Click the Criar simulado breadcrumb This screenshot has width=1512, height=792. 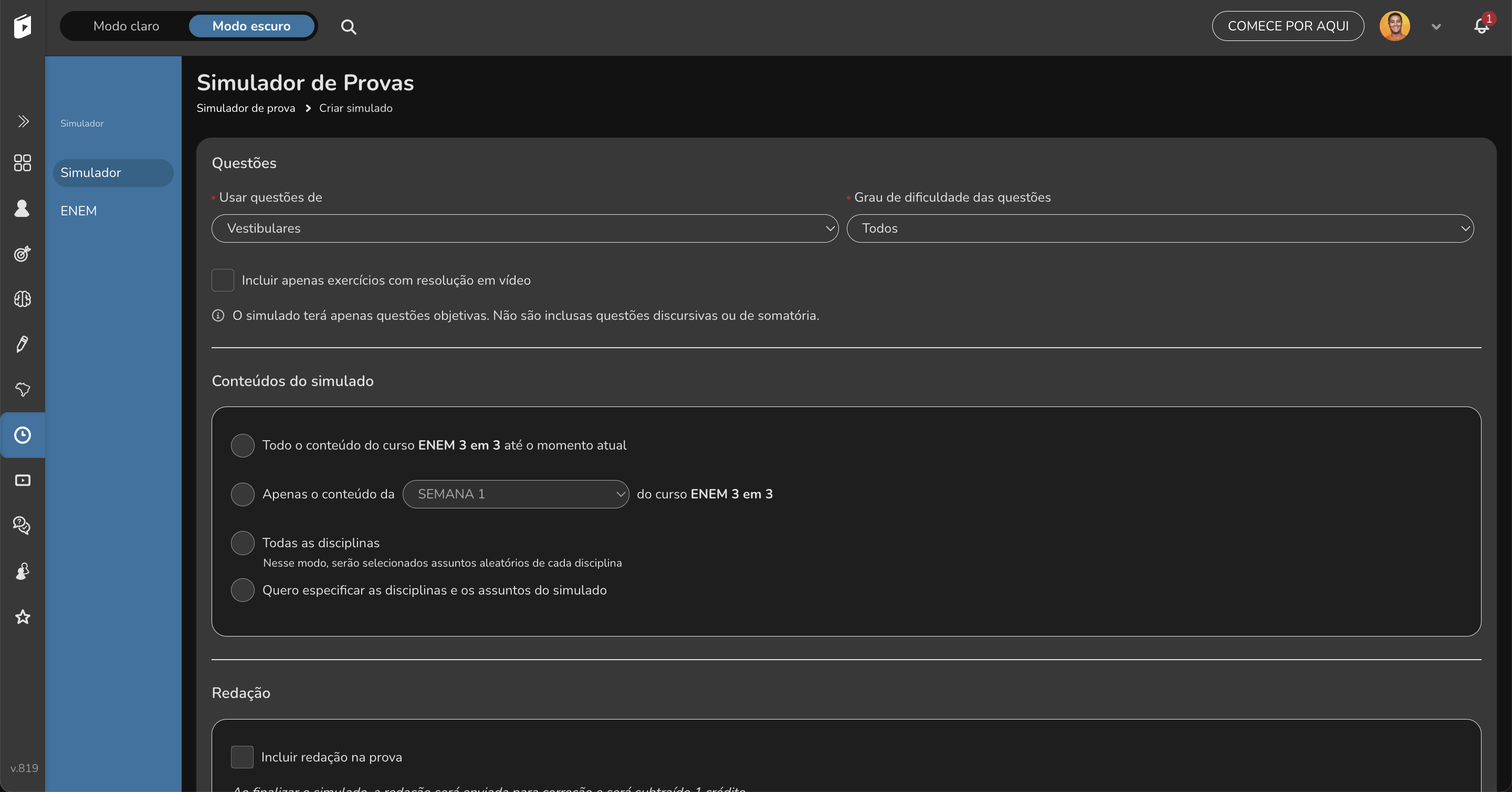point(356,108)
